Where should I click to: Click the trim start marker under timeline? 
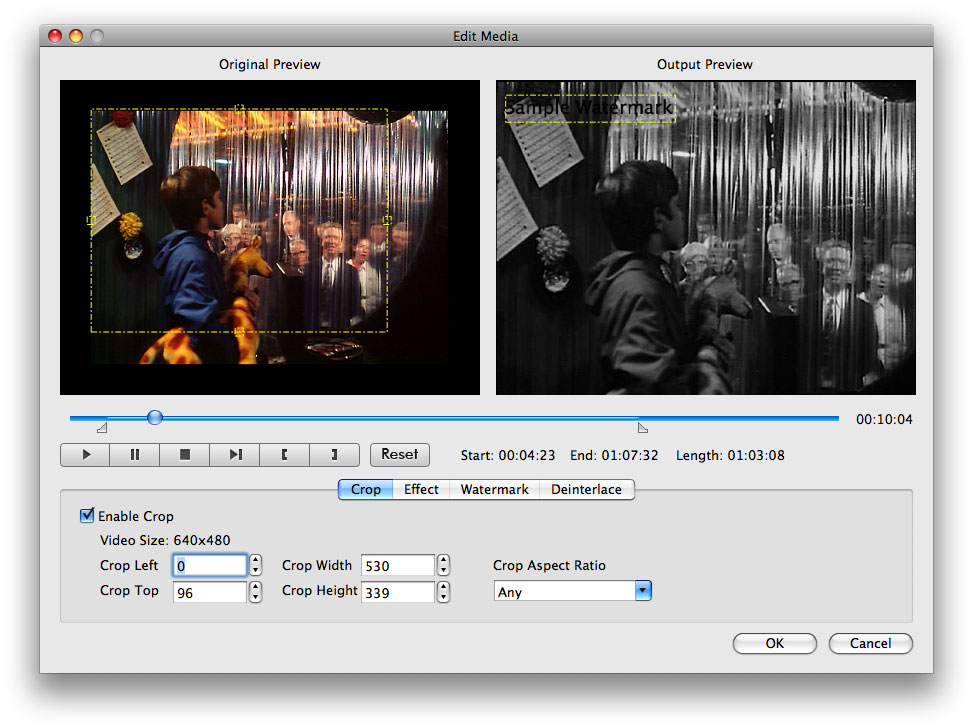pyautogui.click(x=101, y=428)
